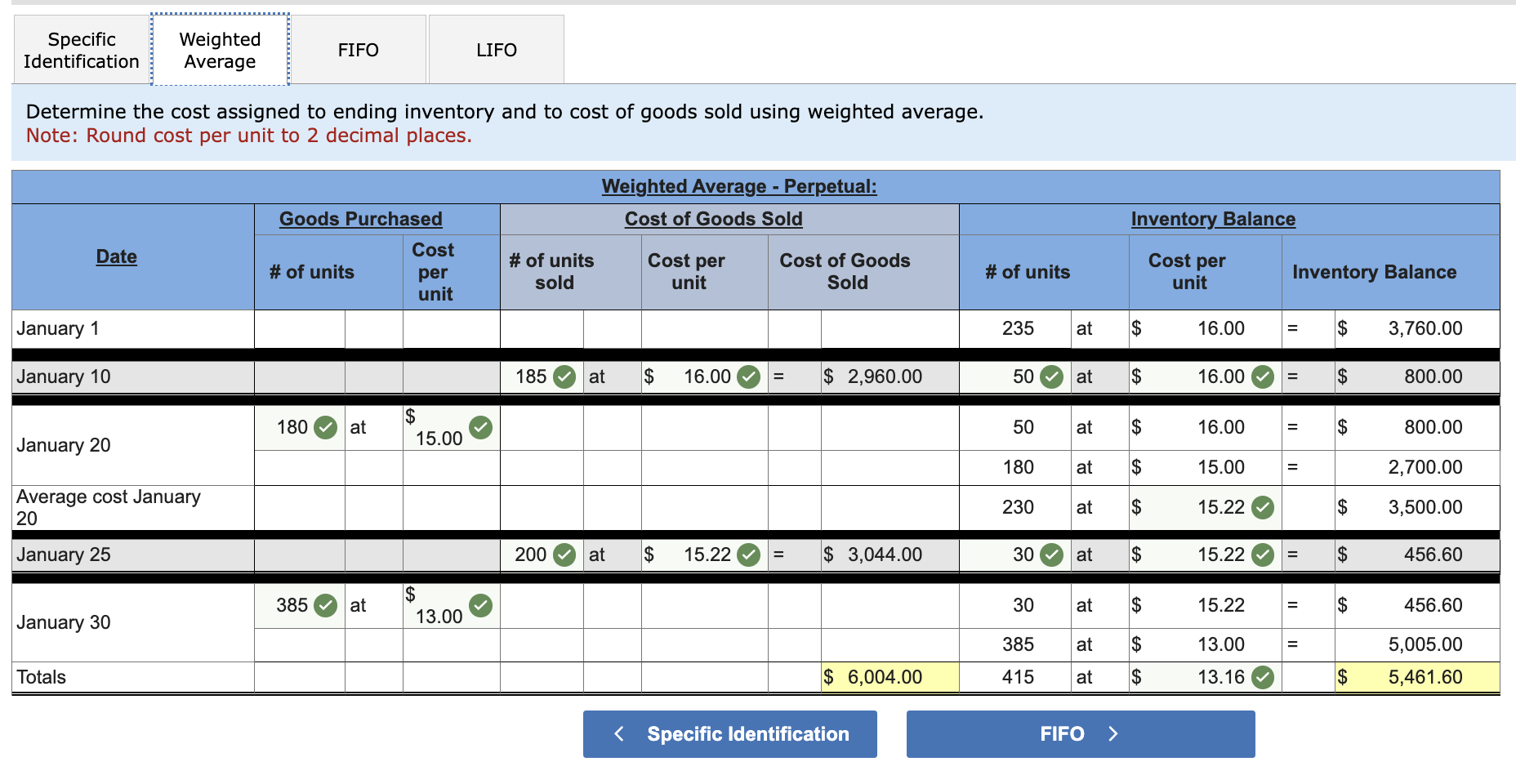Screen dimensions: 1516x784
Task: Click the January 1 row label
Action: (58, 328)
